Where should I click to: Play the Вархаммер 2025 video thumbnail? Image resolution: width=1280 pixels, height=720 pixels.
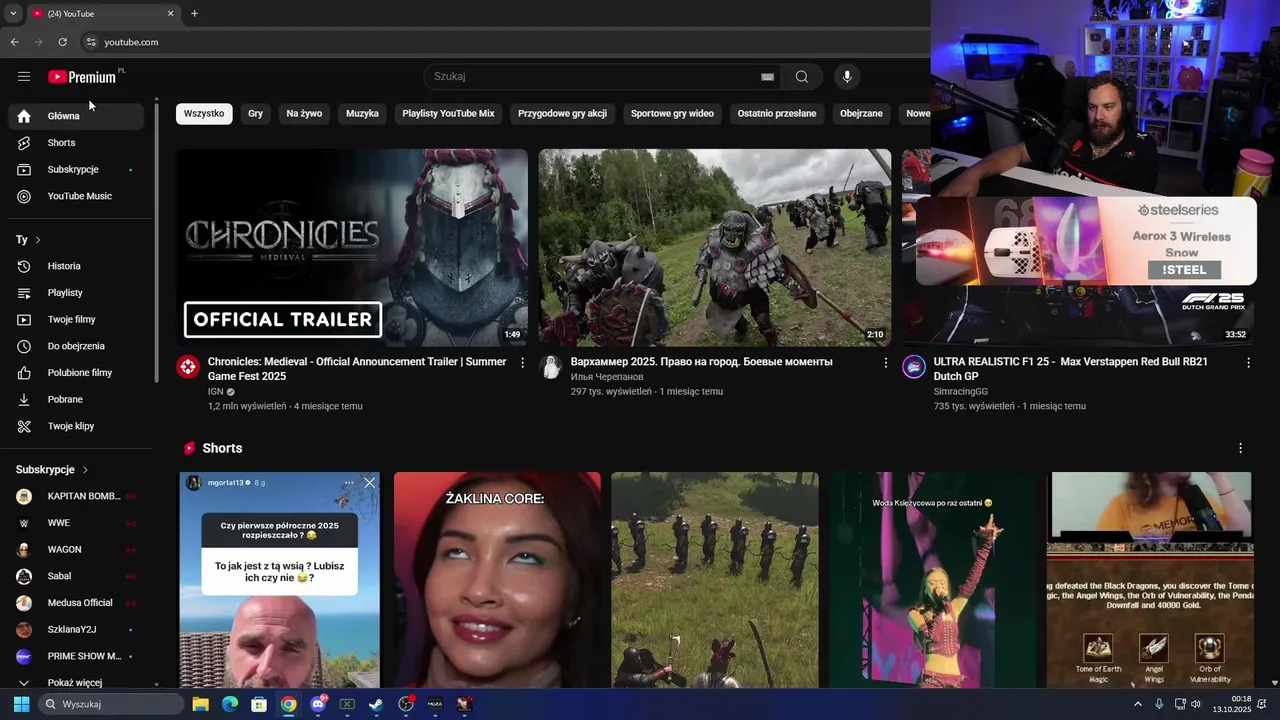(715, 247)
